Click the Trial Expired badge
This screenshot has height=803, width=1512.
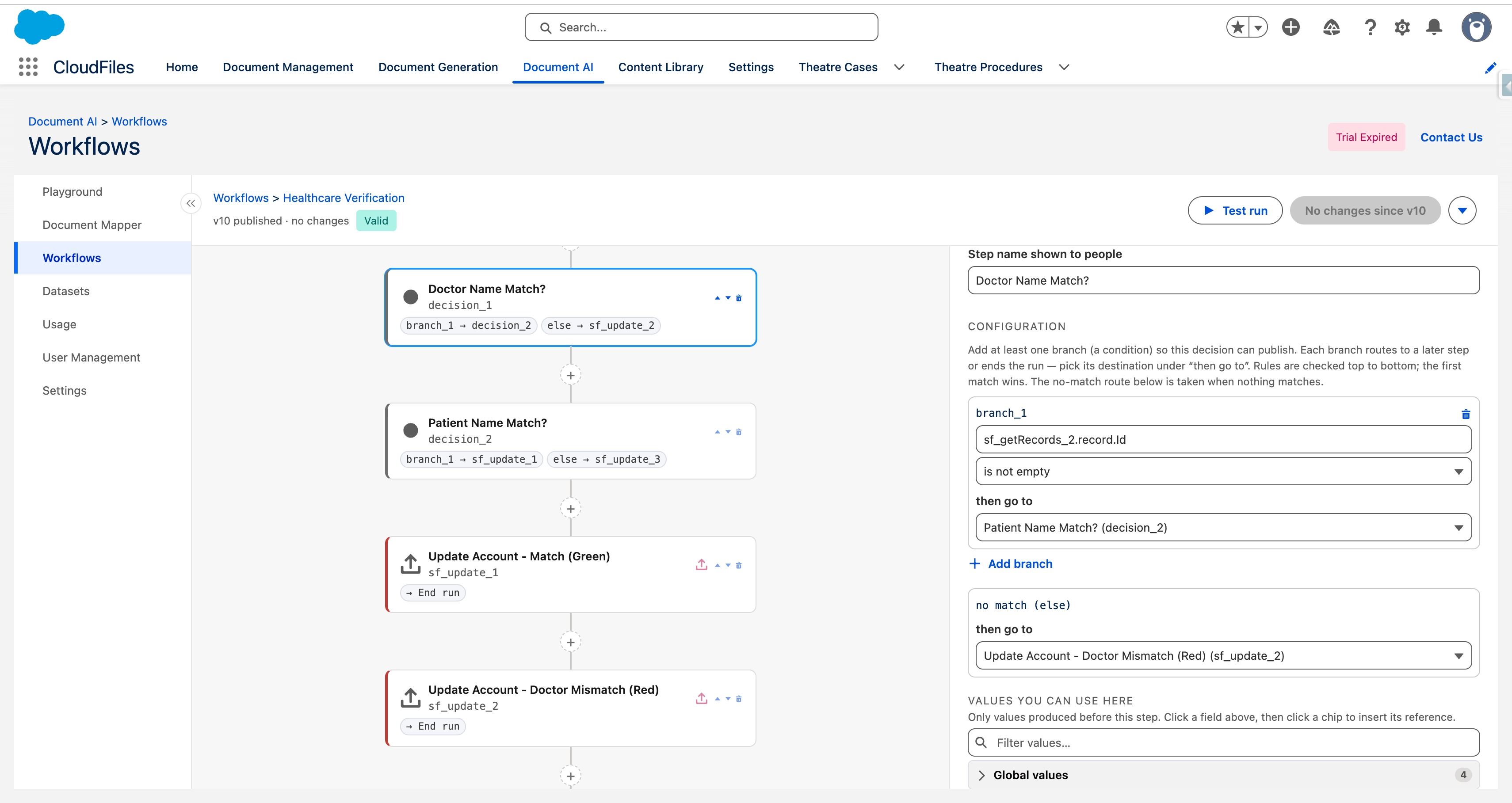coord(1366,137)
